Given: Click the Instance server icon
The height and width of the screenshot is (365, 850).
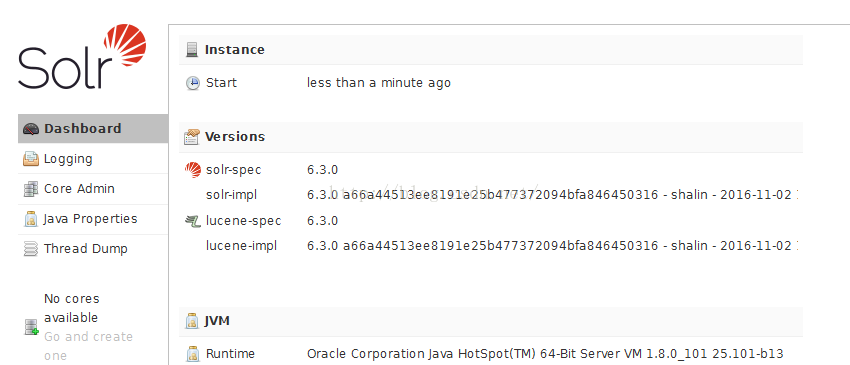Looking at the screenshot, I should (192, 50).
